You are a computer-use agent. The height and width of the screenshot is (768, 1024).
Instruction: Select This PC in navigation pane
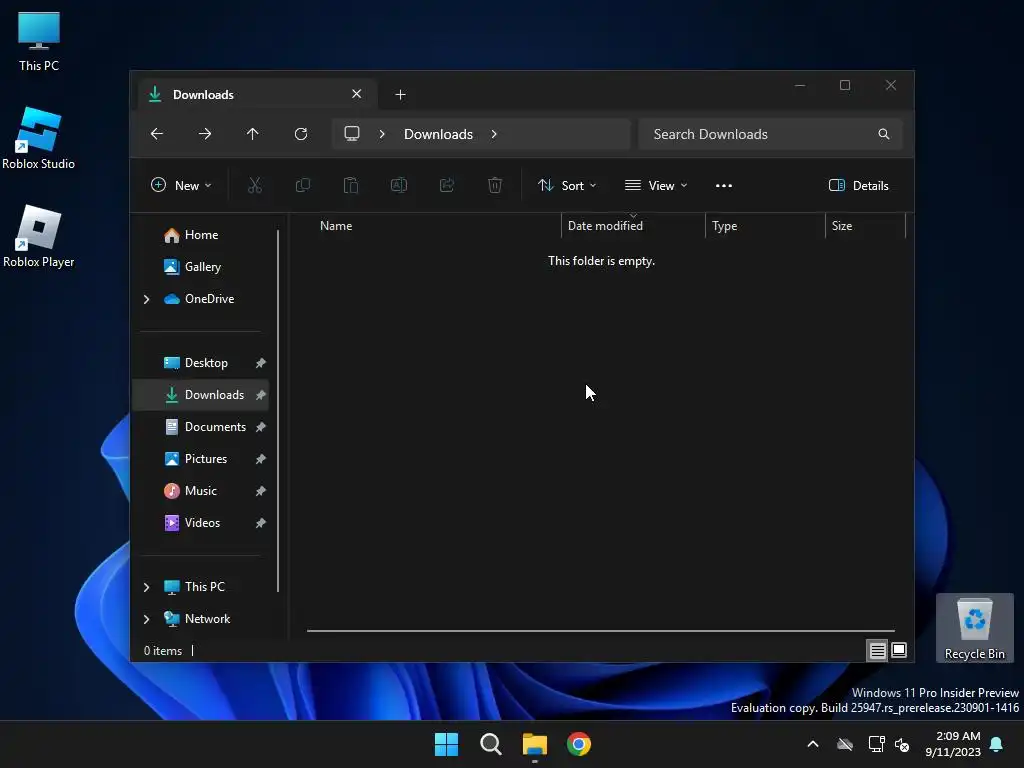tap(204, 587)
